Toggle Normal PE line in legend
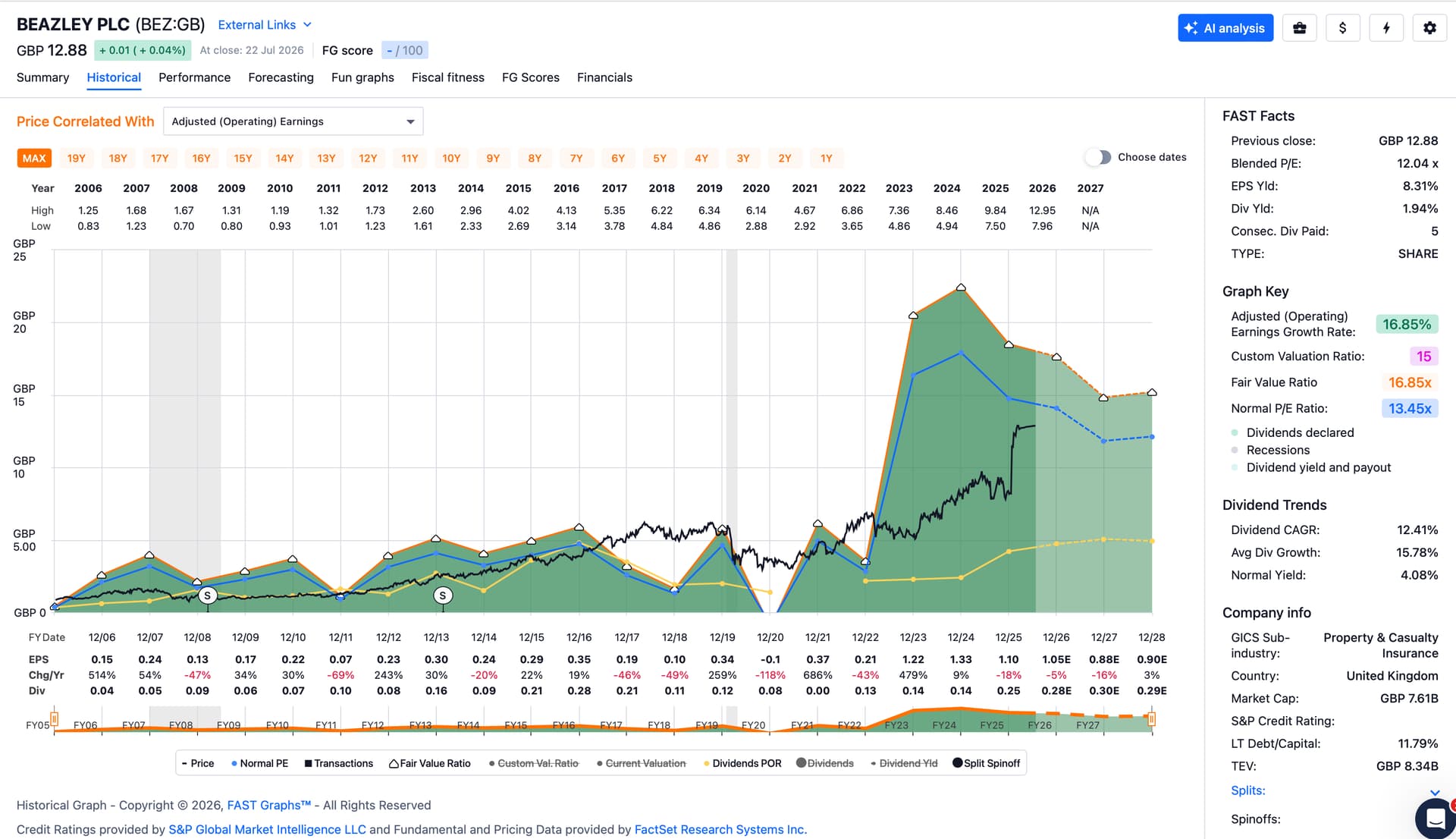Viewport: 1456px width, 839px height. point(259,763)
